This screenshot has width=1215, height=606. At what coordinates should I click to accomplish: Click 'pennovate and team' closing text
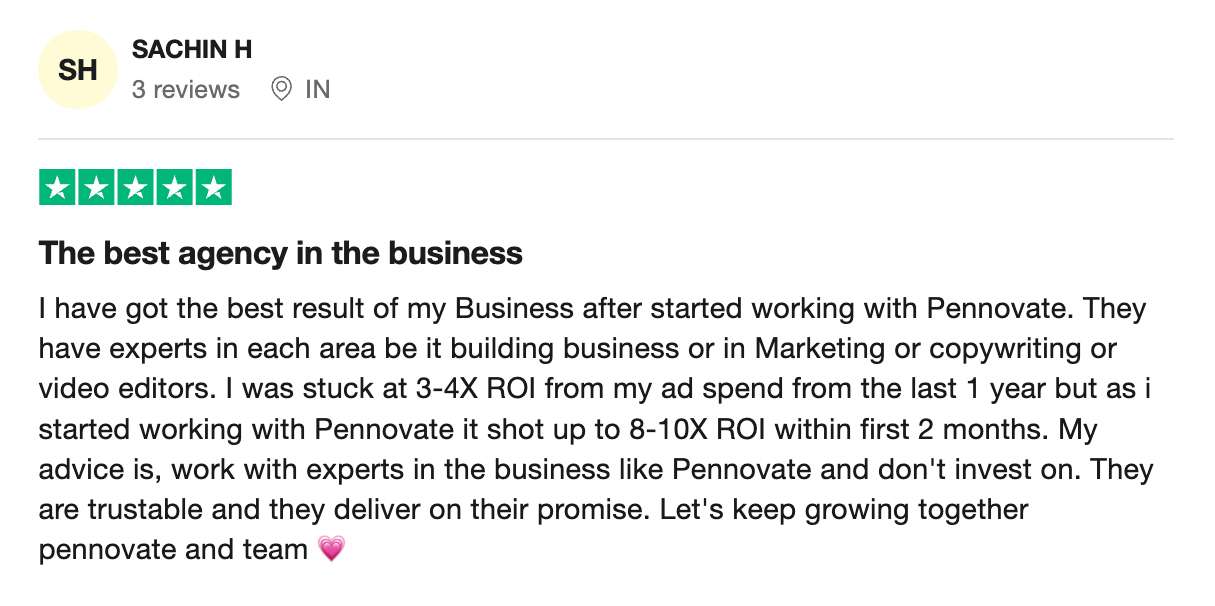[173, 549]
